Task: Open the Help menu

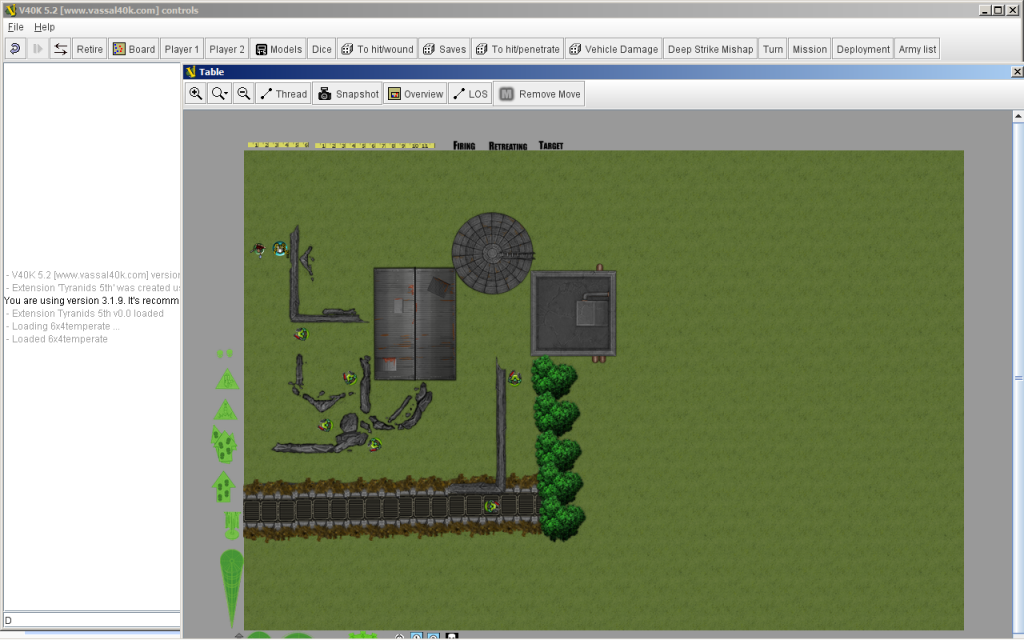Action: (44, 27)
